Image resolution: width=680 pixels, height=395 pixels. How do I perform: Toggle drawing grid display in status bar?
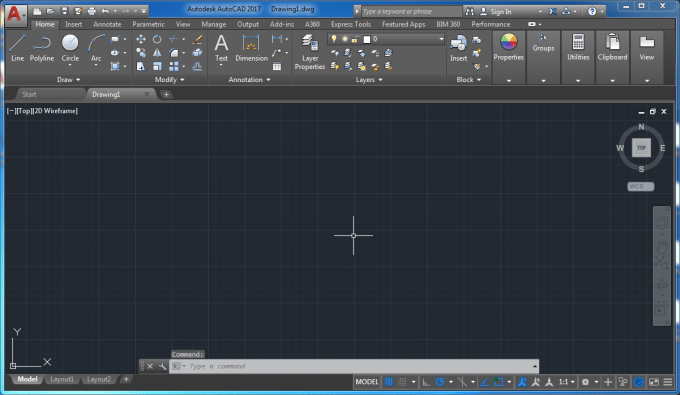(389, 382)
